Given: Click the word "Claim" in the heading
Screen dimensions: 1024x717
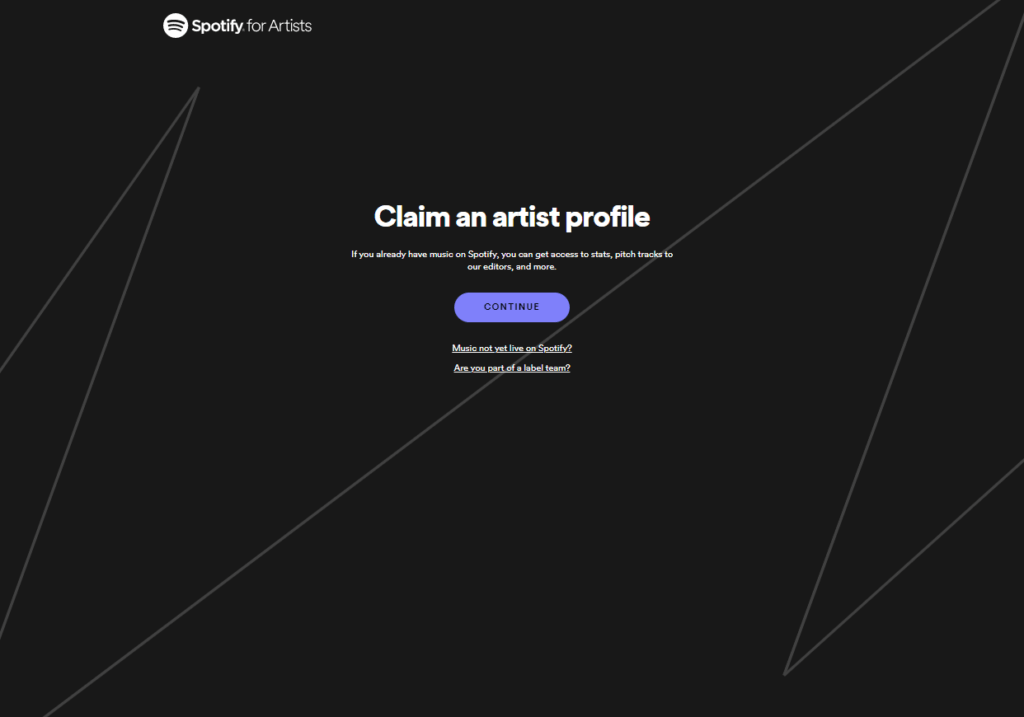Looking at the screenshot, I should click(411, 217).
